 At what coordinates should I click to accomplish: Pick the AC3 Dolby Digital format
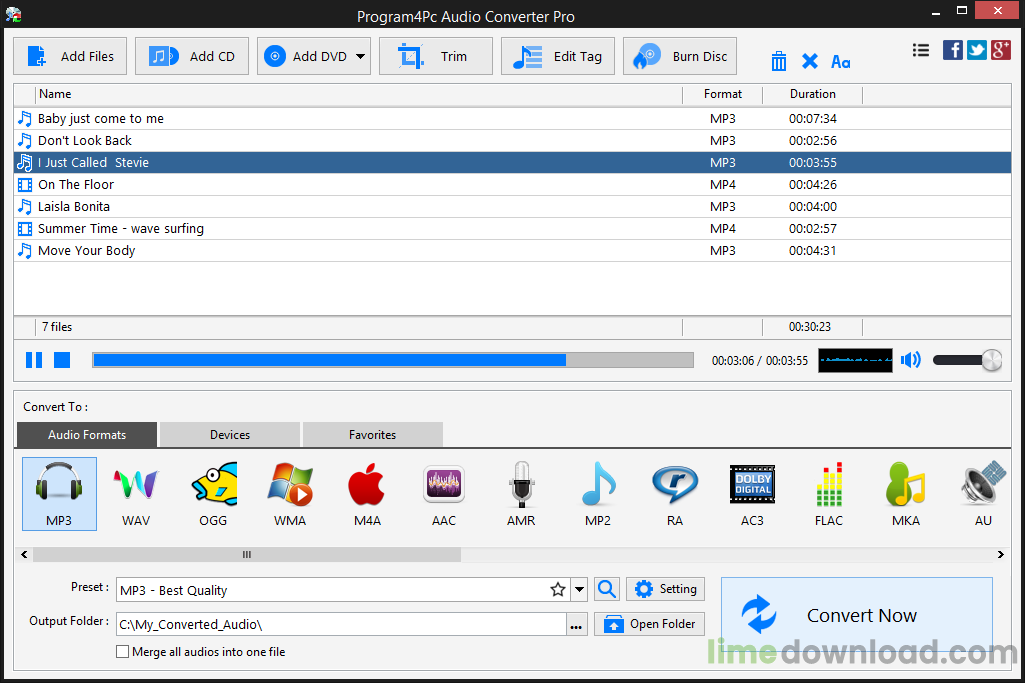point(752,493)
